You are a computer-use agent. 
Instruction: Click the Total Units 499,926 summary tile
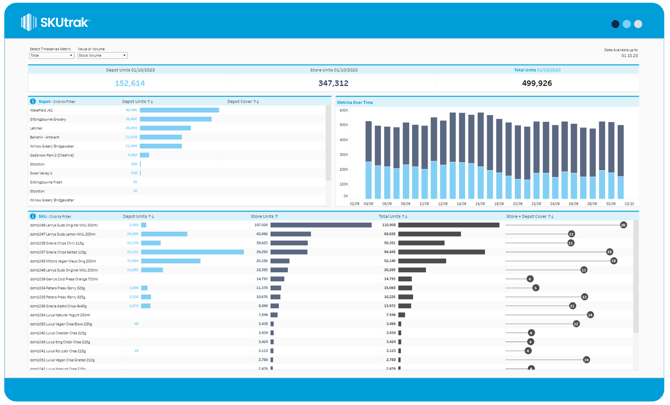pyautogui.click(x=537, y=83)
